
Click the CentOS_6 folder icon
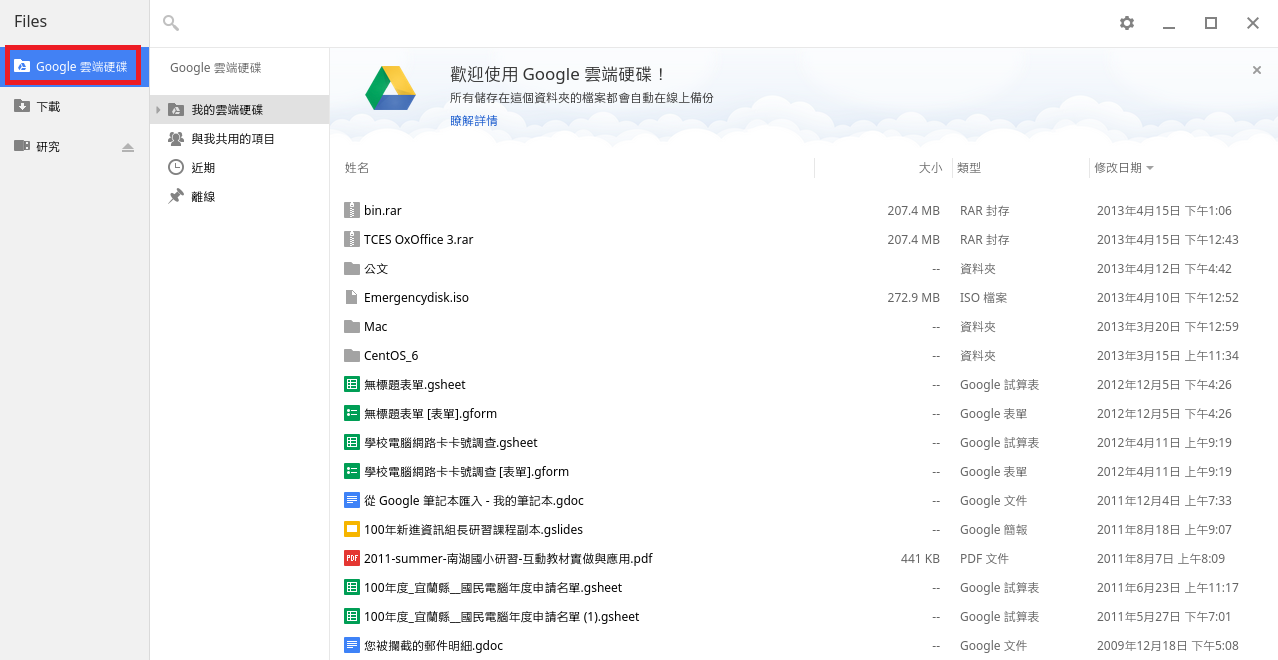pyautogui.click(x=351, y=356)
